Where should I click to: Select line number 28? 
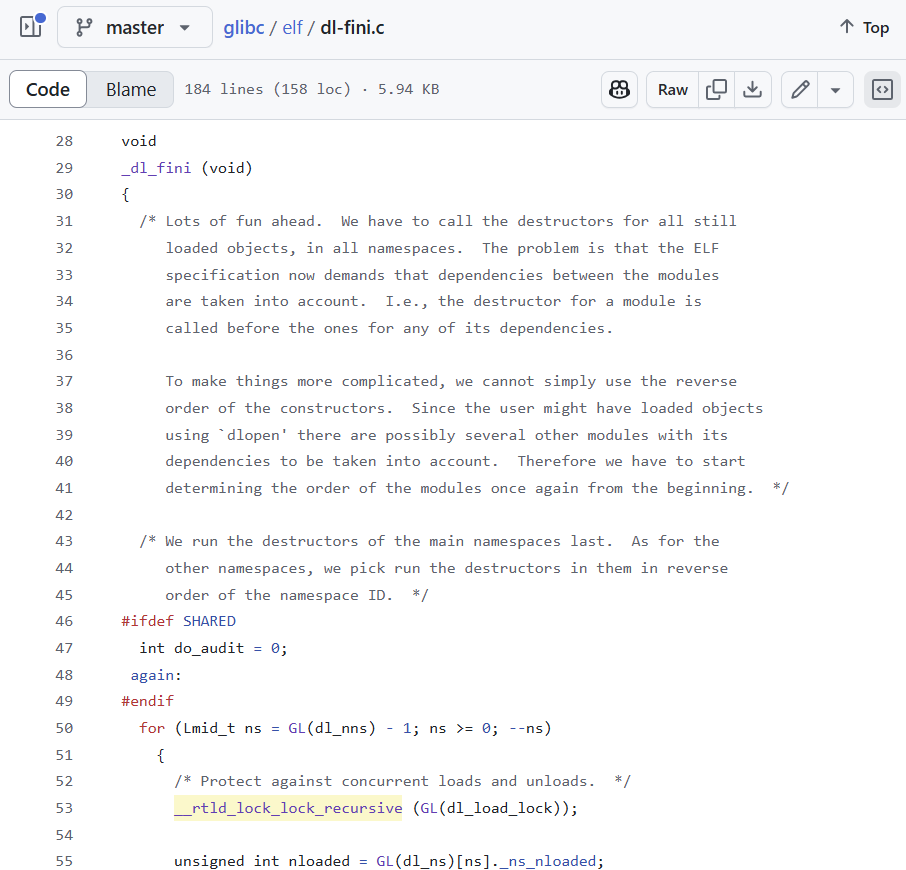[64, 141]
